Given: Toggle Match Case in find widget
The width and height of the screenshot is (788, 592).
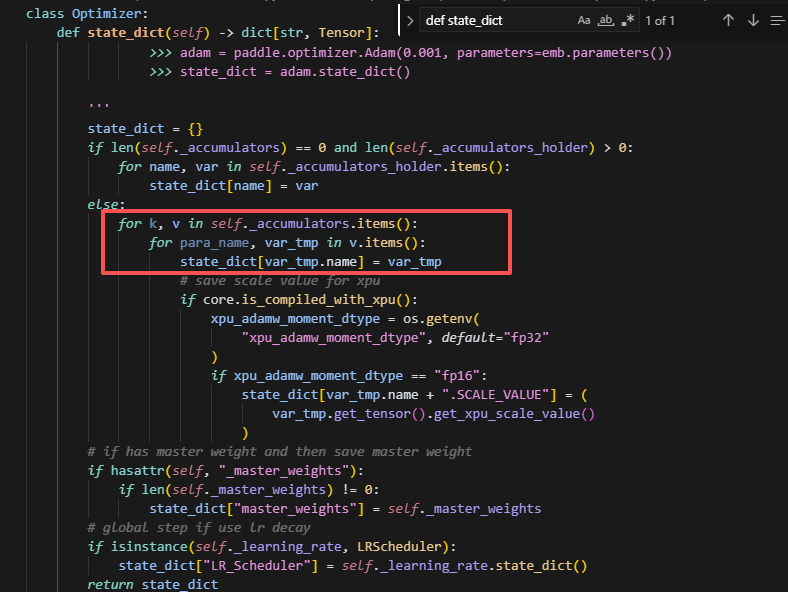Looking at the screenshot, I should pos(584,20).
